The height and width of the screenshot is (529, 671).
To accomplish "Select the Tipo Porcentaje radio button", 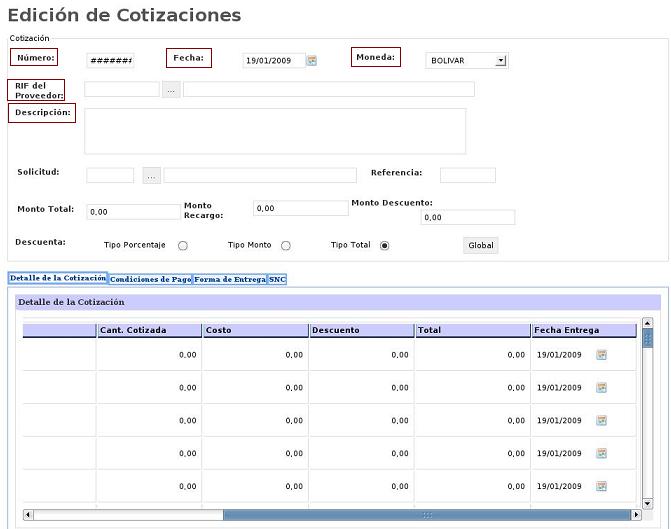I will (x=183, y=245).
